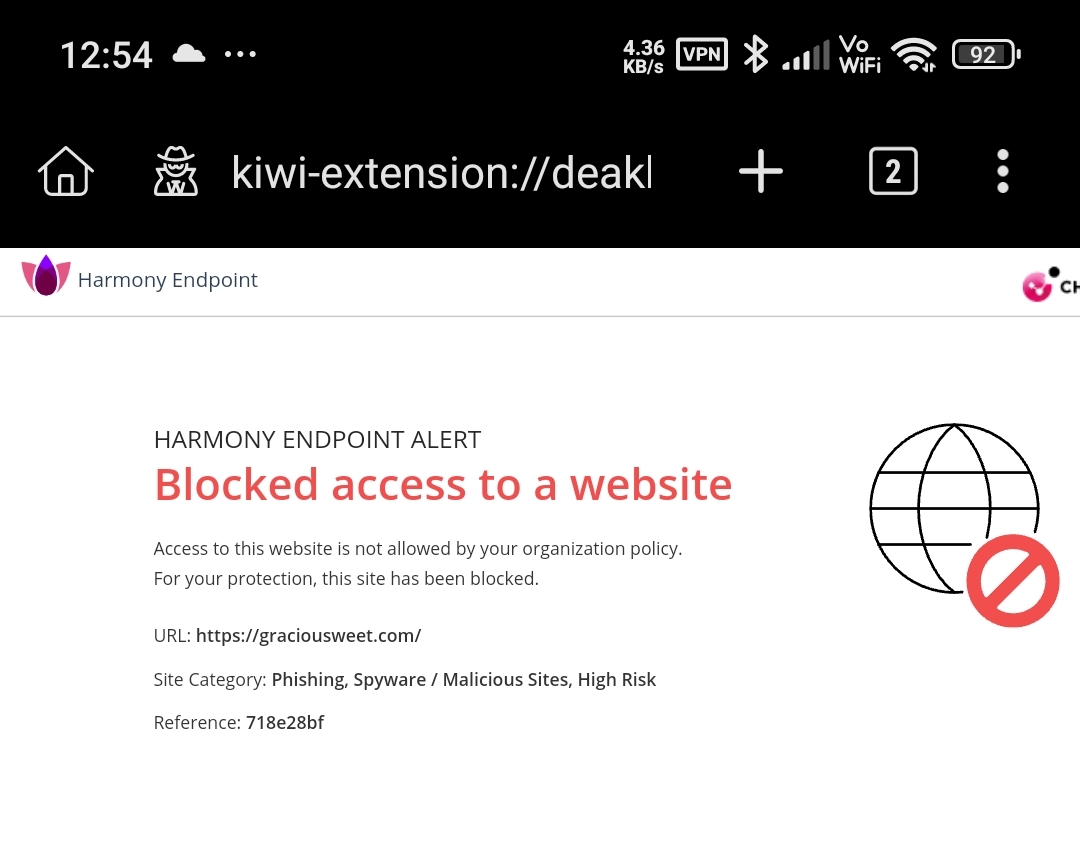Tap the browser home icon

click(x=65, y=171)
